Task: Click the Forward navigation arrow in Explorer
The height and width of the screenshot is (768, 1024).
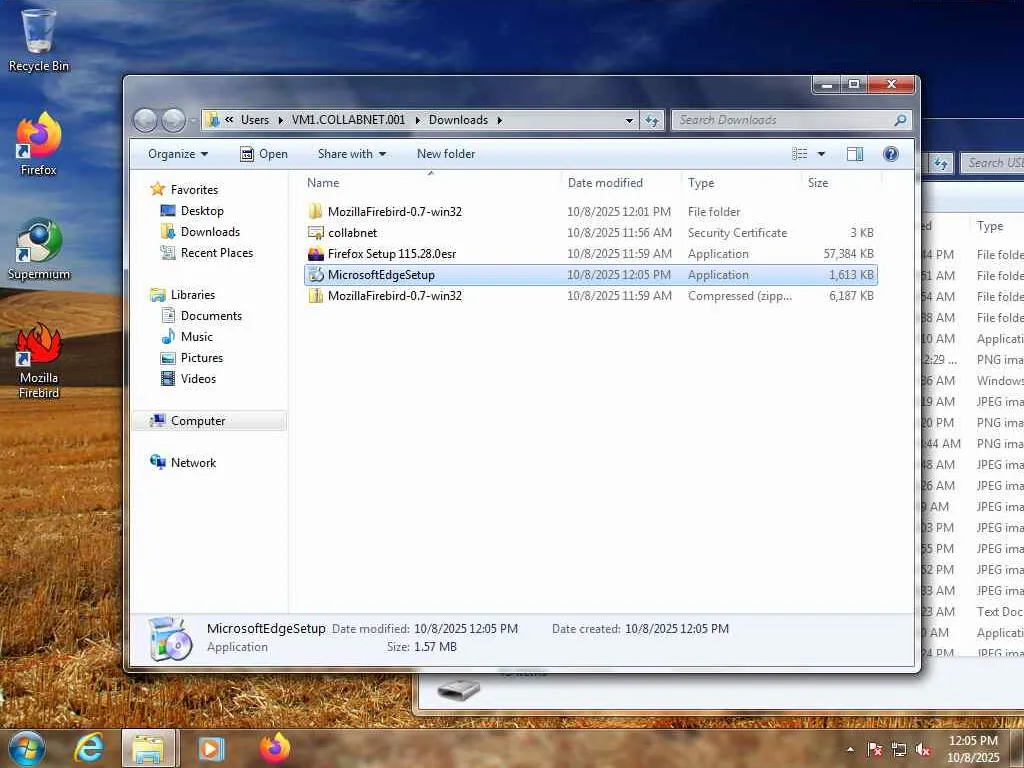Action: 173,120
